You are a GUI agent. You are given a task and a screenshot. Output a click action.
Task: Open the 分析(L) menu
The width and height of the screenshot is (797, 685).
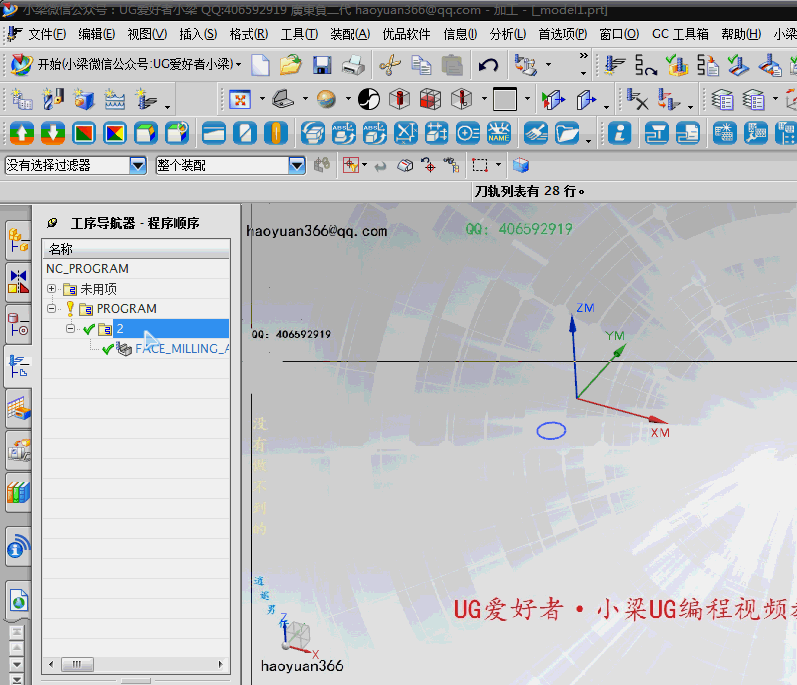[x=507, y=34]
